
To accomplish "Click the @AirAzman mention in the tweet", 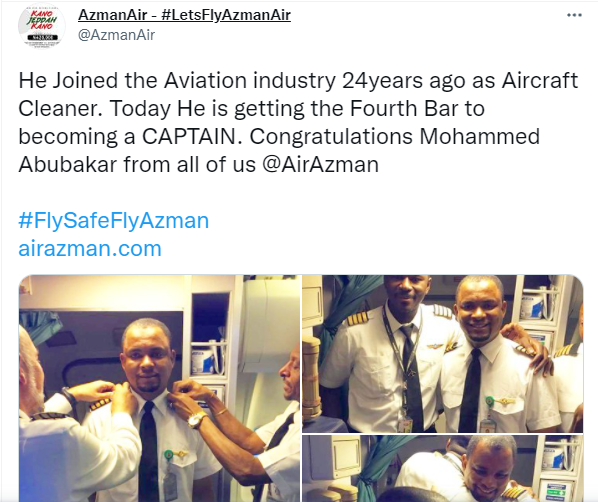I will pos(320,164).
